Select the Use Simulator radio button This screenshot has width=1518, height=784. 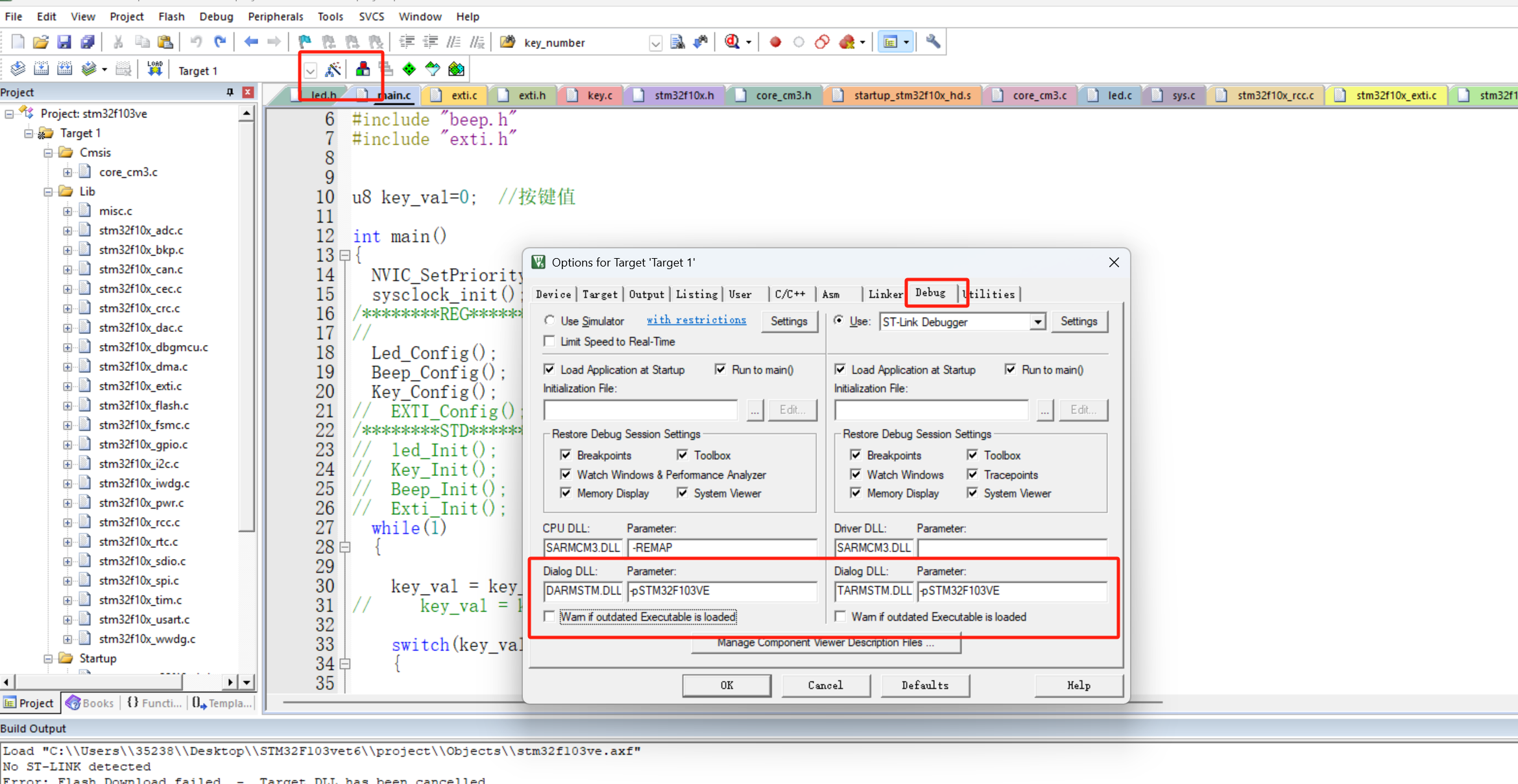(x=550, y=321)
